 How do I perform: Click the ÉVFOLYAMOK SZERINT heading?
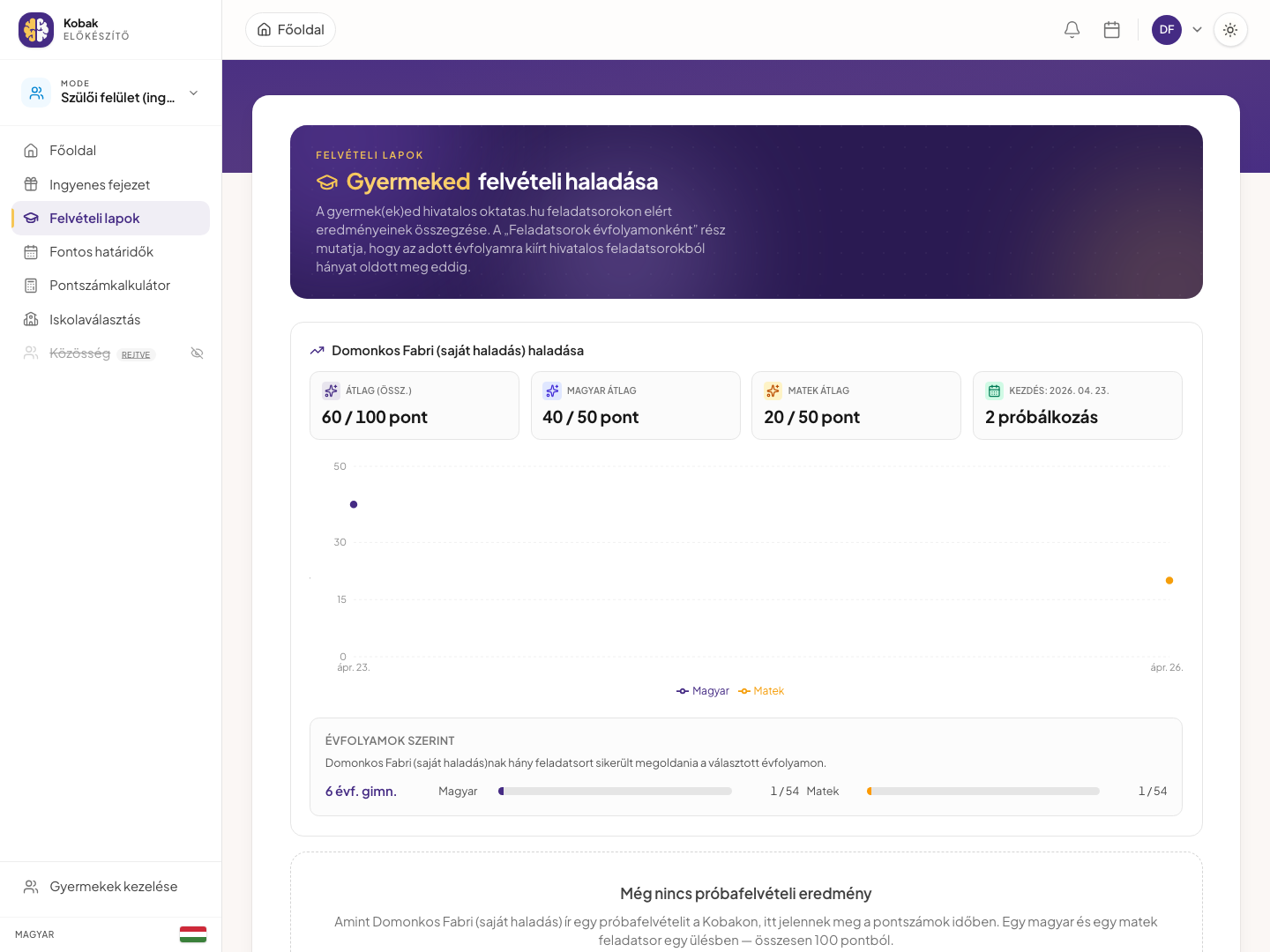point(390,740)
